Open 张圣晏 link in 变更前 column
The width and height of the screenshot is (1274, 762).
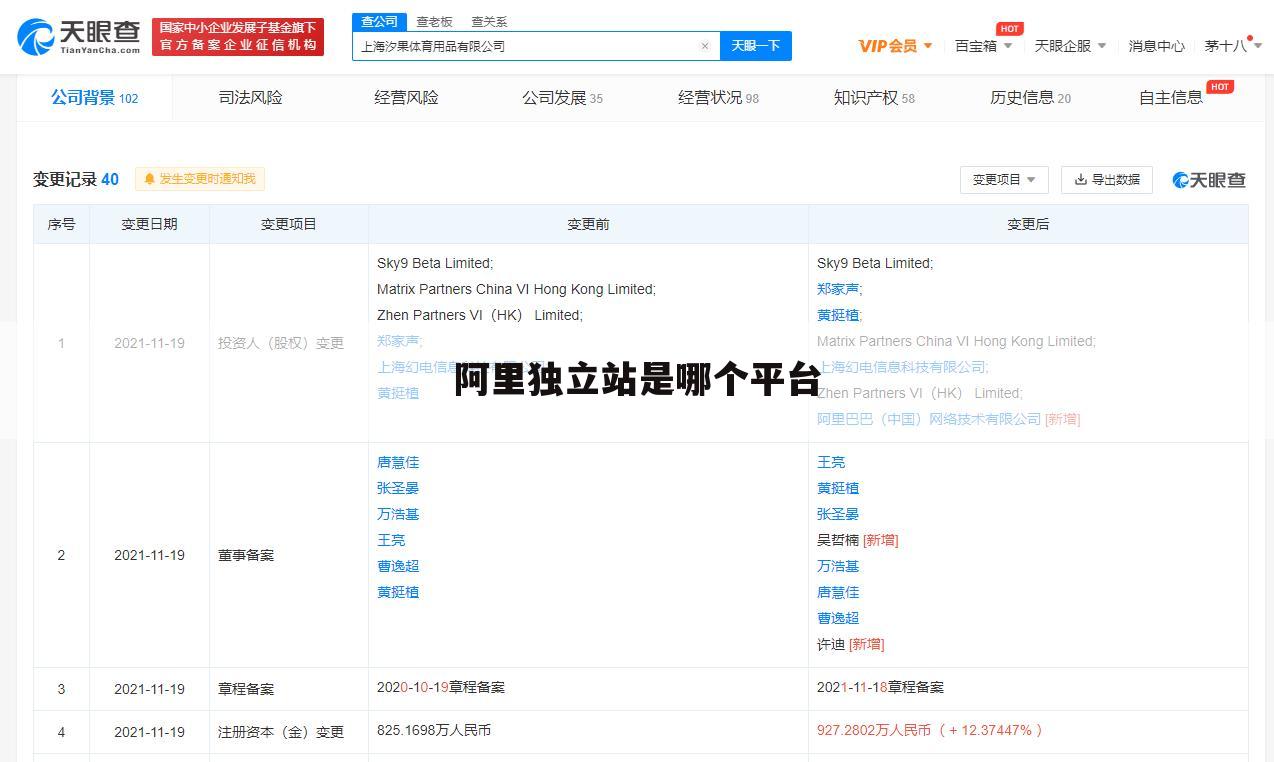pyautogui.click(x=398, y=488)
